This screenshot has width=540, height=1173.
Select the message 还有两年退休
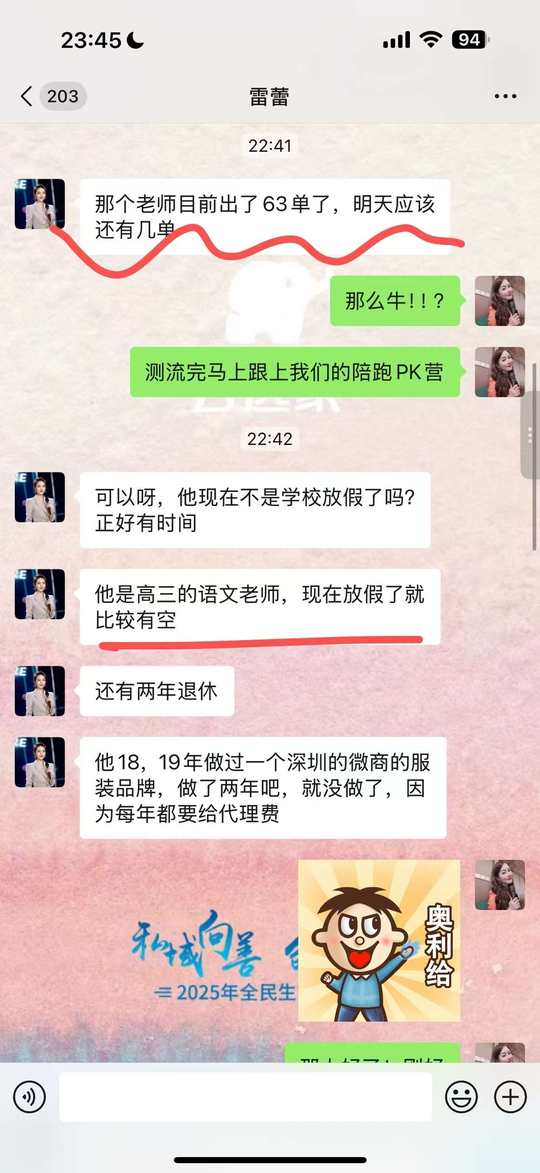pos(156,690)
